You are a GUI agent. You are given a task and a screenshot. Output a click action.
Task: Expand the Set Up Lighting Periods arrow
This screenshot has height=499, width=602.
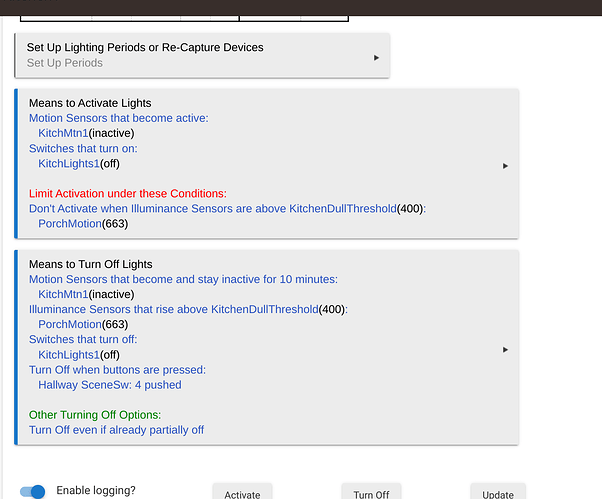[376, 58]
